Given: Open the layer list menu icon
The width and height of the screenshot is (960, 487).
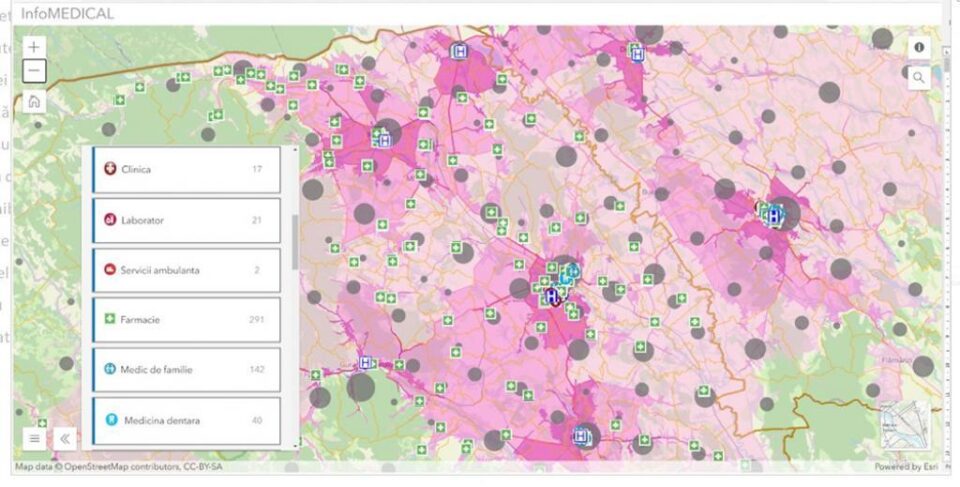Looking at the screenshot, I should point(35,438).
